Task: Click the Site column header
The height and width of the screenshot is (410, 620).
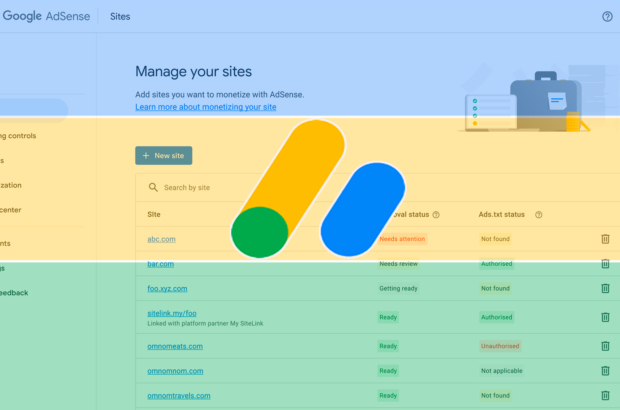Action: (154, 214)
